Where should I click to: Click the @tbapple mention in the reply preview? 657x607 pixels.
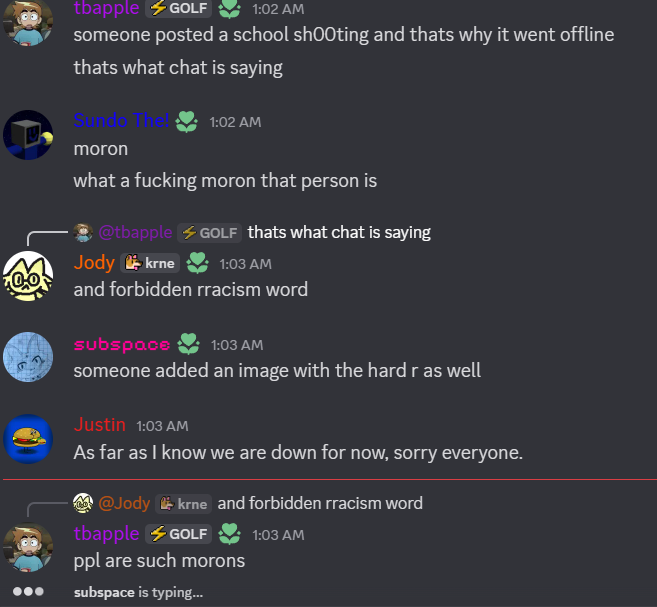click(135, 232)
